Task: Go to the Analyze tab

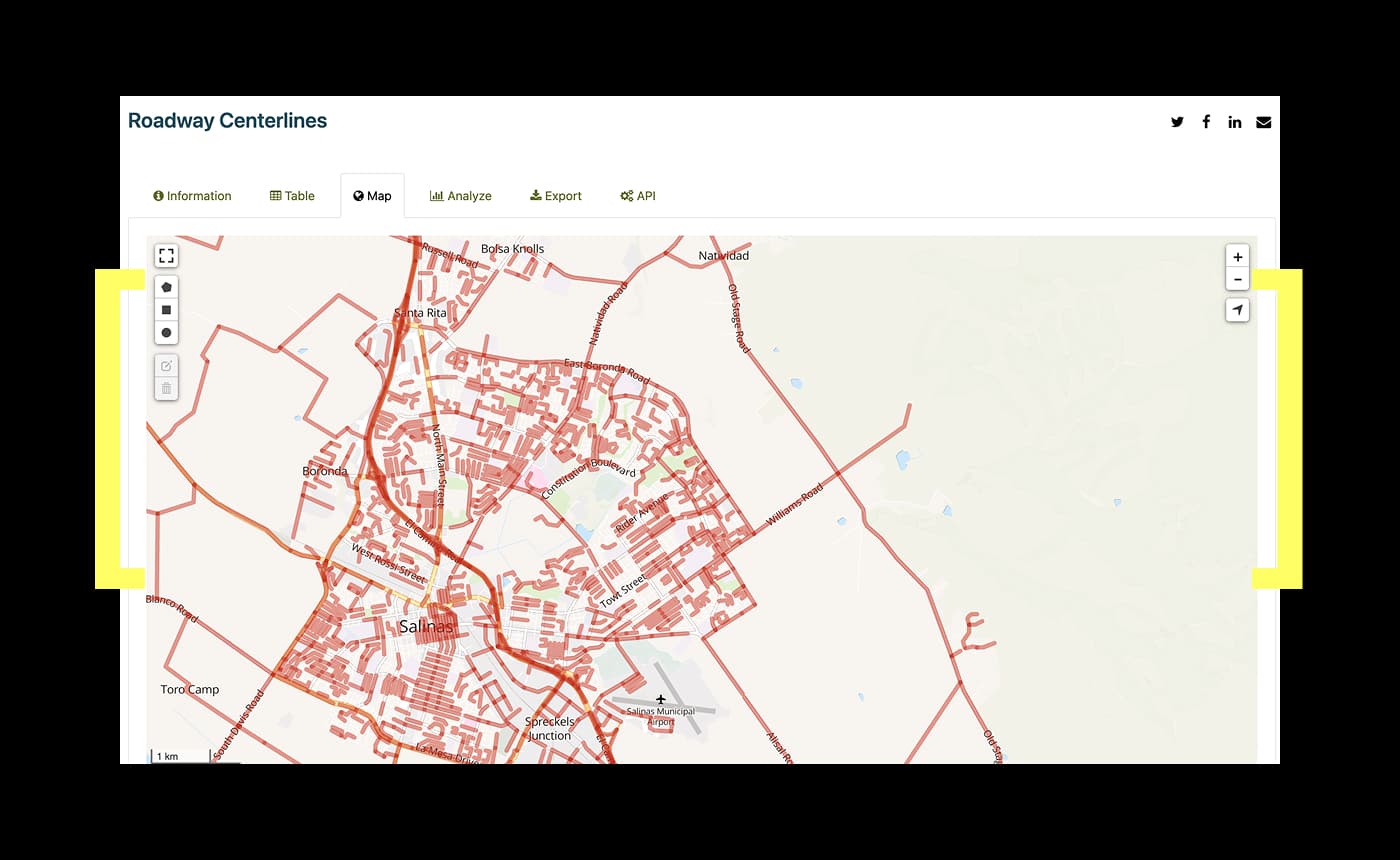Action: 460,196
